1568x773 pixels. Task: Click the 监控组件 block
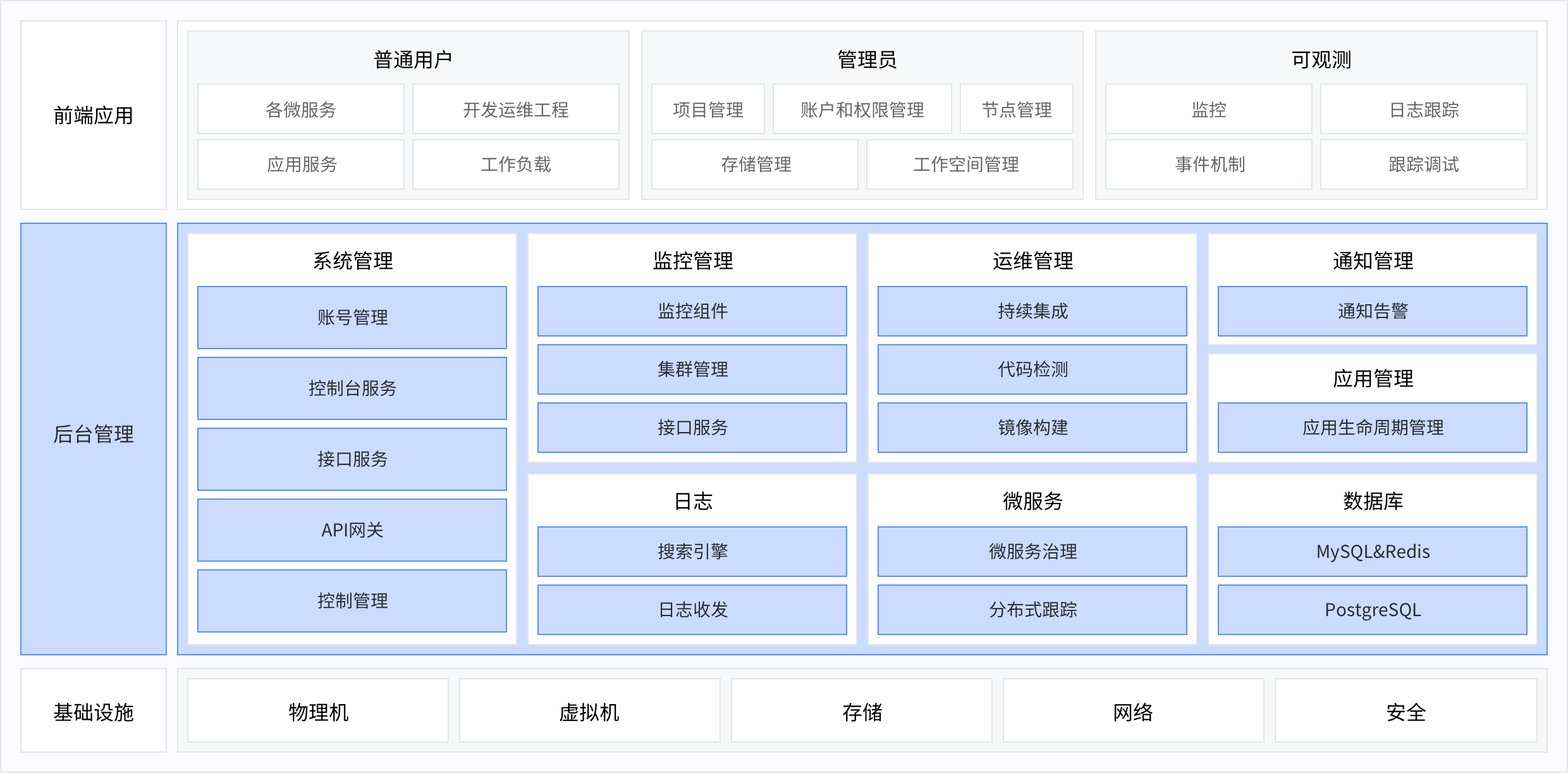[x=692, y=311]
